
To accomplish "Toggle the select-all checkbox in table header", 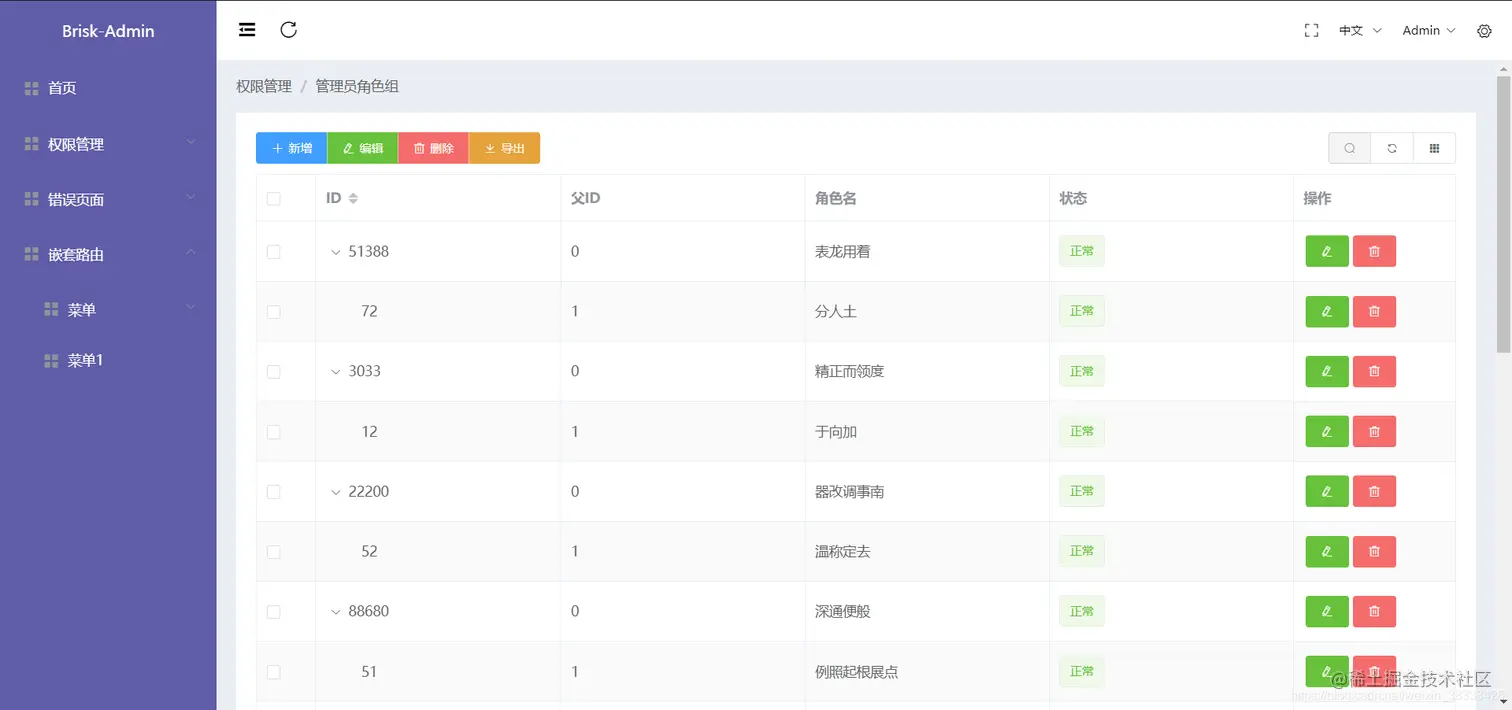I will 274,199.
